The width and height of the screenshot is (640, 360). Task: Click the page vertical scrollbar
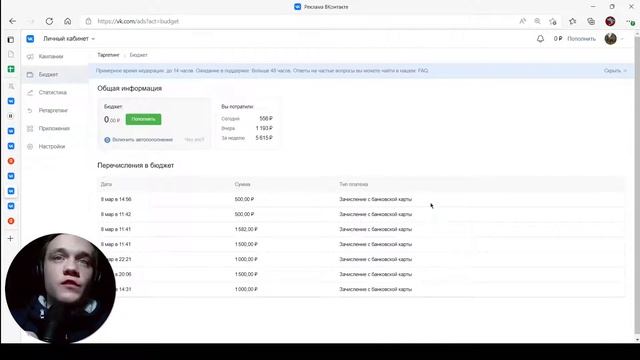tap(637, 186)
